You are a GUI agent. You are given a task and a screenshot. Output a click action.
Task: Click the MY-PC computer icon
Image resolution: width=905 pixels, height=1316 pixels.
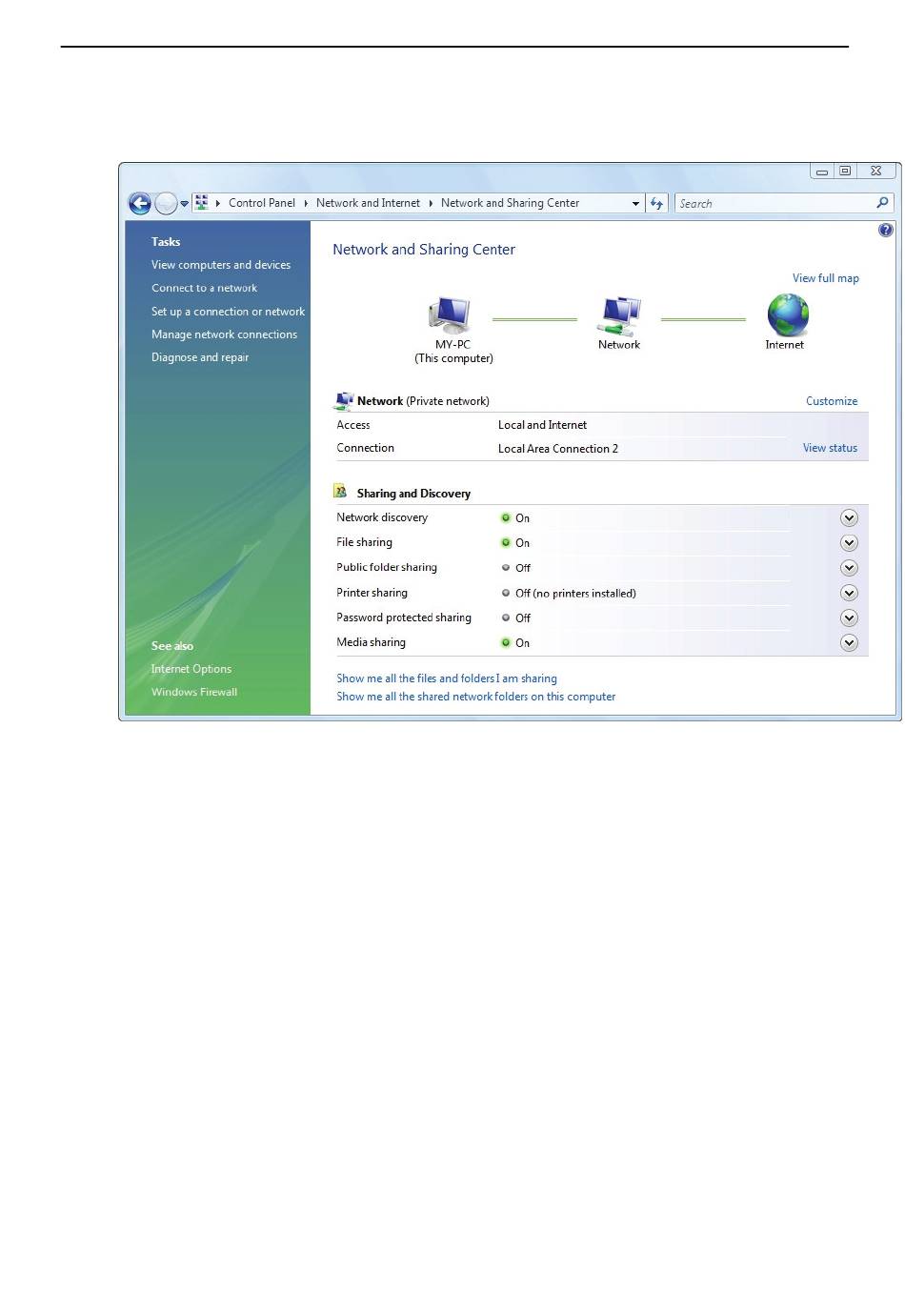(x=451, y=315)
